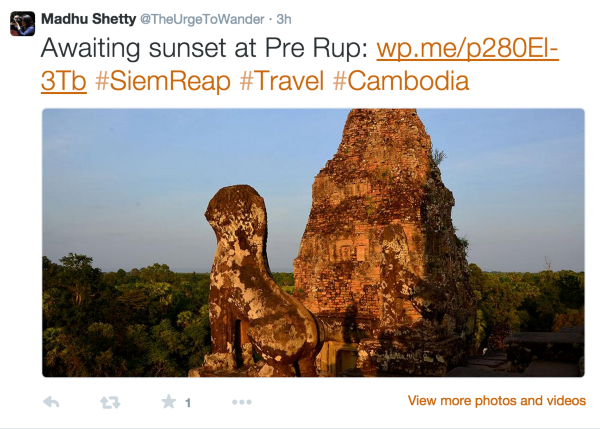
Task: Favorite the tweet with the star icon
Action: pyautogui.click(x=169, y=402)
